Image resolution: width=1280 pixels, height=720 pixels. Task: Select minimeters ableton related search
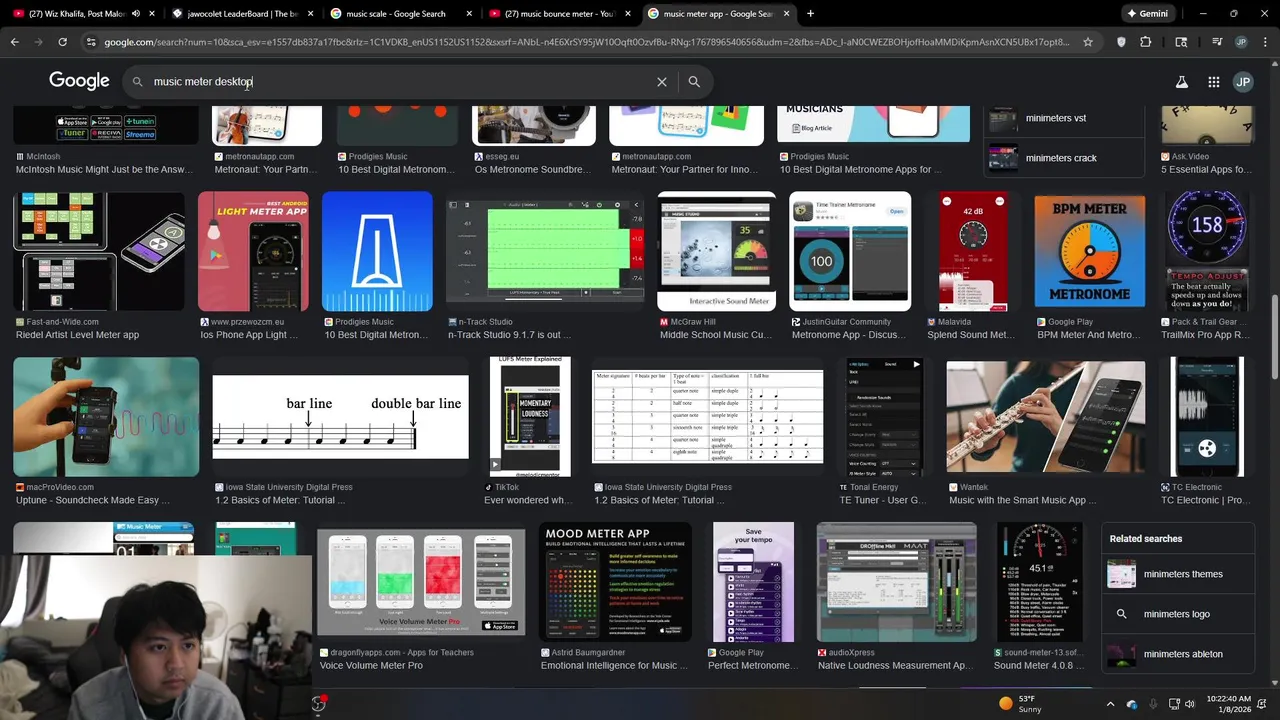pos(1178,654)
